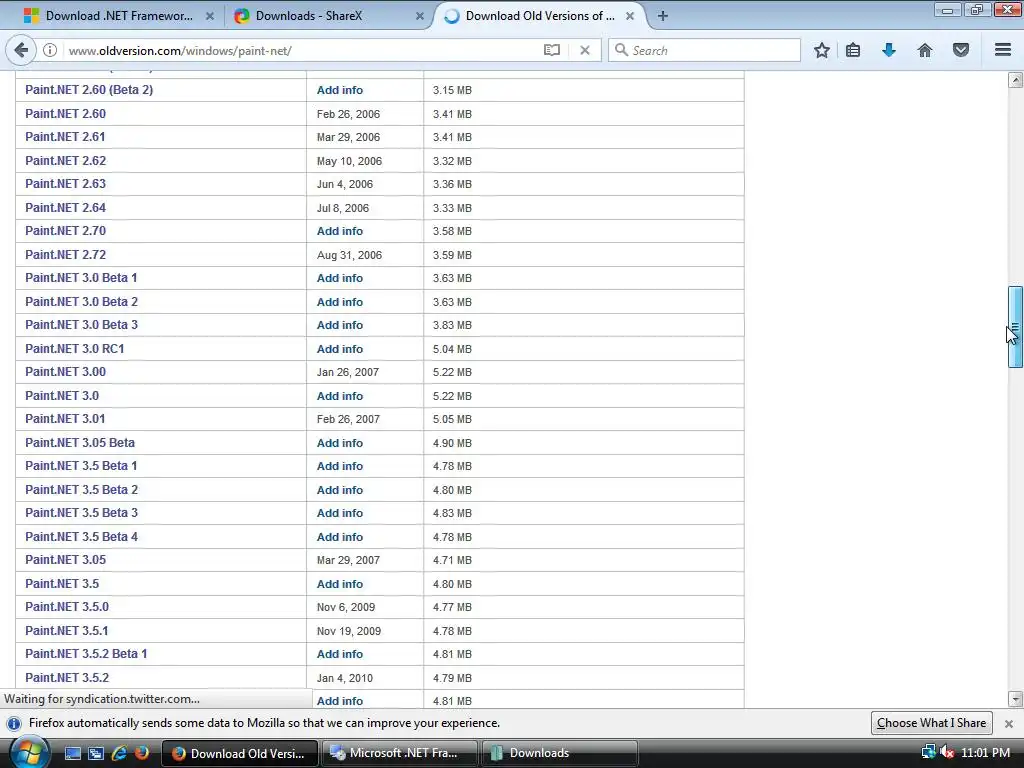The image size is (1024, 768).
Task: Click the 11:01 PM taskbar clock
Action: click(985, 753)
